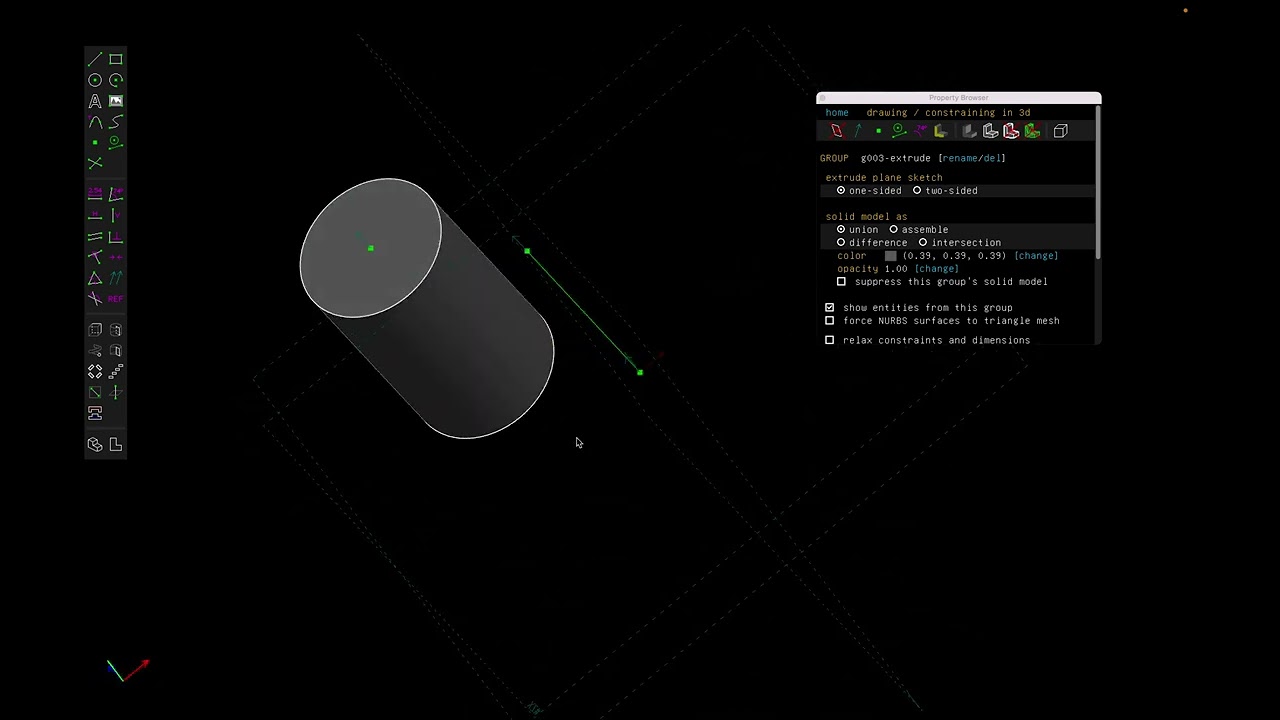Apply horizontal constraint
Viewport: 1280px width, 720px height.
click(95, 214)
